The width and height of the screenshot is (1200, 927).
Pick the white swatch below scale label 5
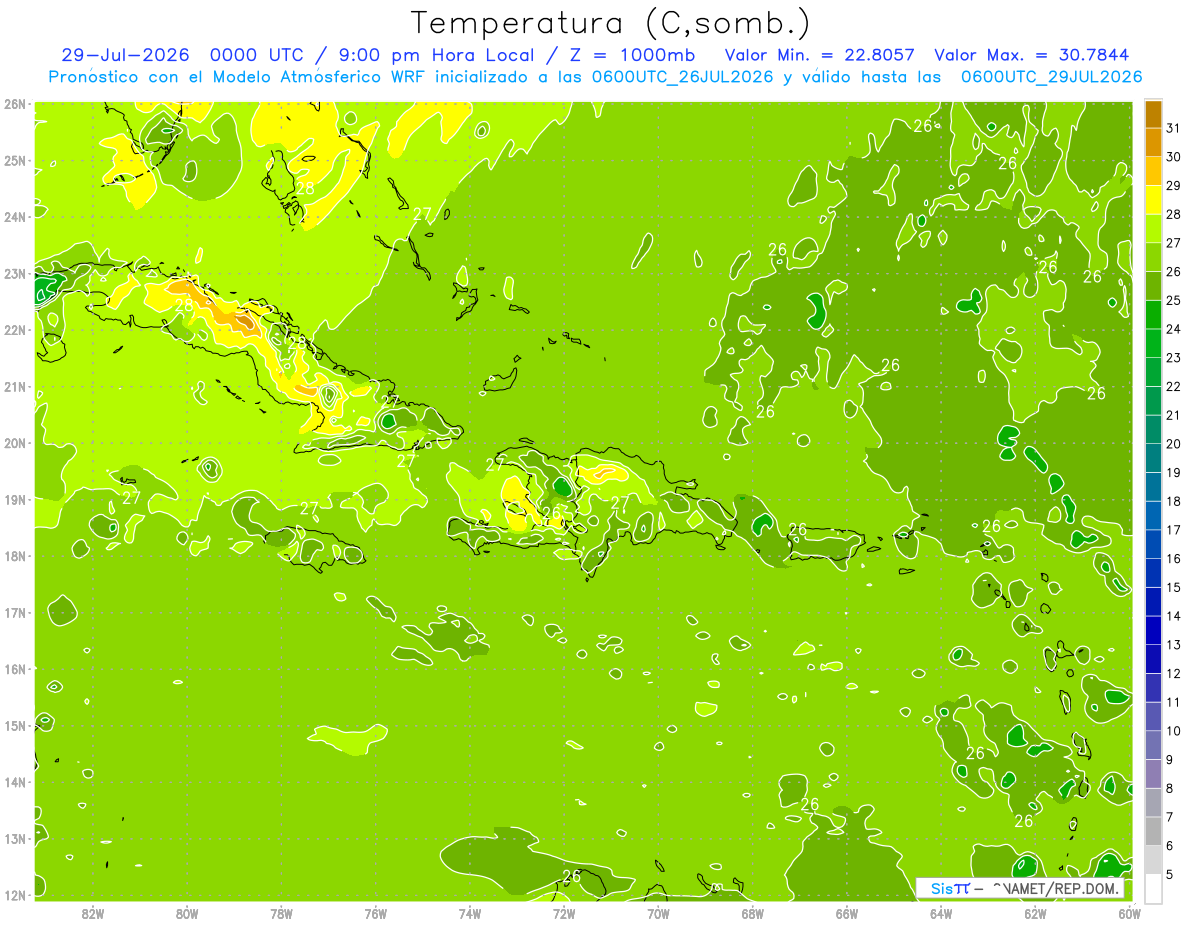[1153, 888]
